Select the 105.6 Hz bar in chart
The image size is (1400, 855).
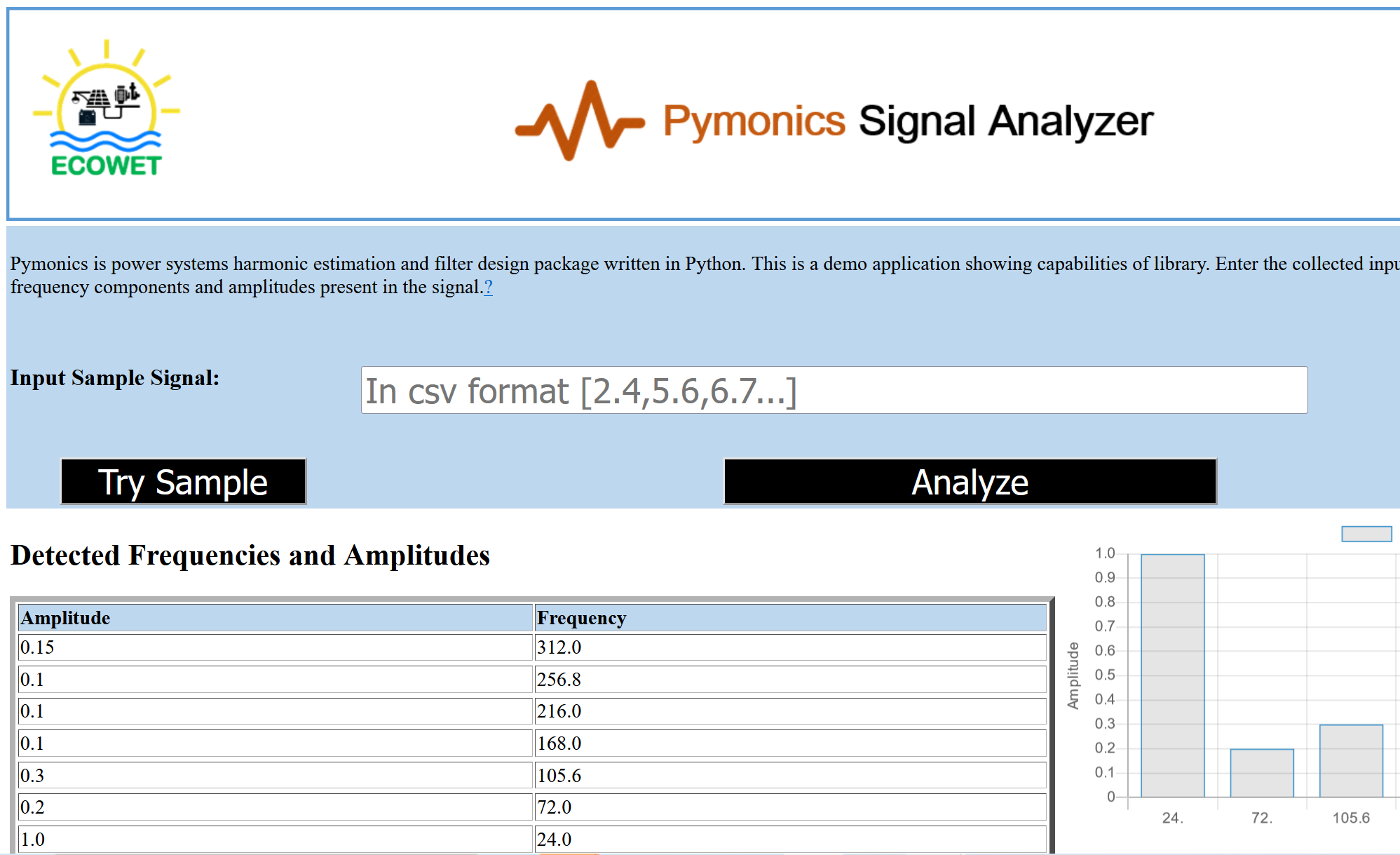(1351, 761)
